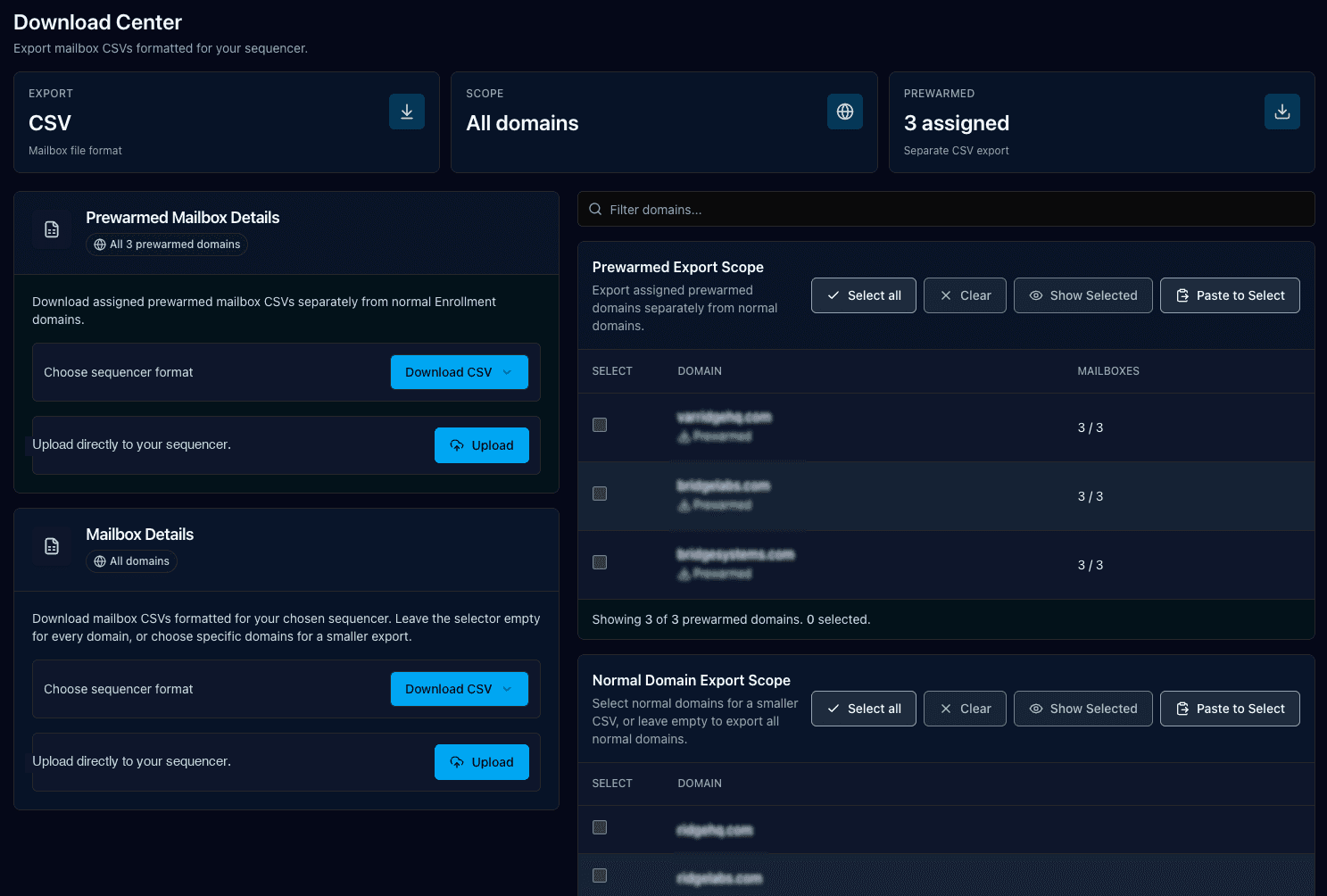1327x896 pixels.
Task: Click the ridgehq.com domain name
Action: [x=715, y=830]
